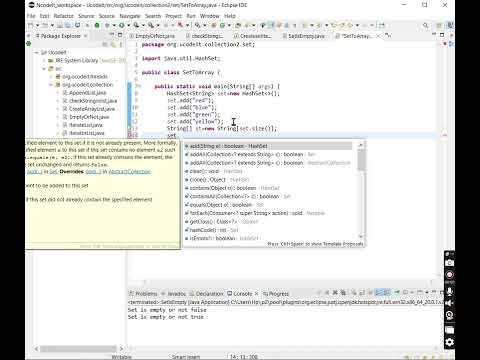Toggle the recorder microphone icon
Screen dimensions: 480x360
[x=449, y=291]
